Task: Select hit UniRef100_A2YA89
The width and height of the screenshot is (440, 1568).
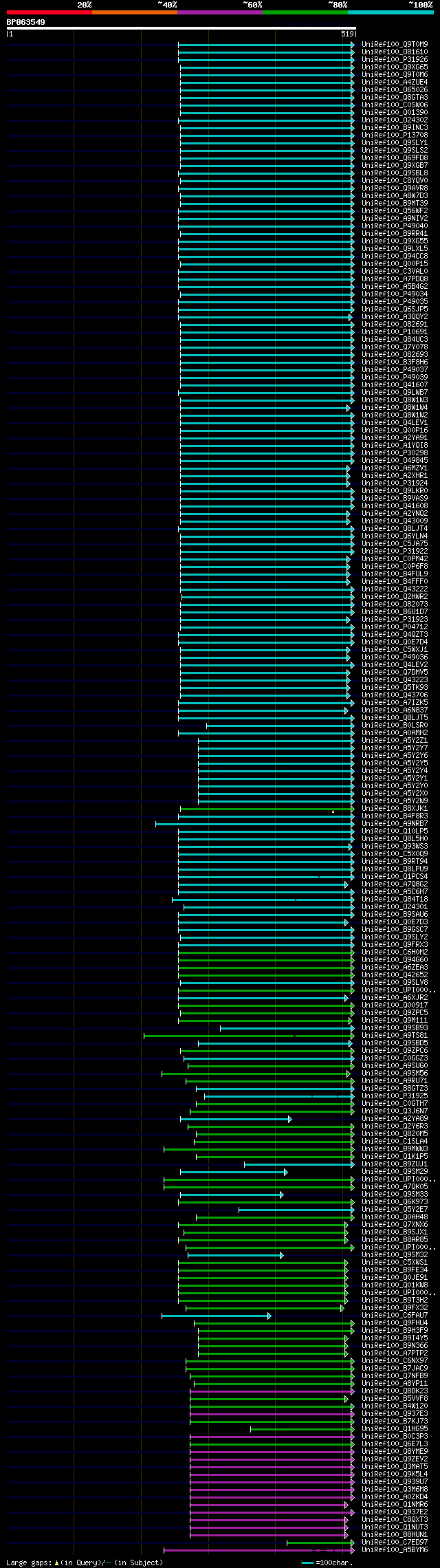Action: click(x=395, y=1119)
